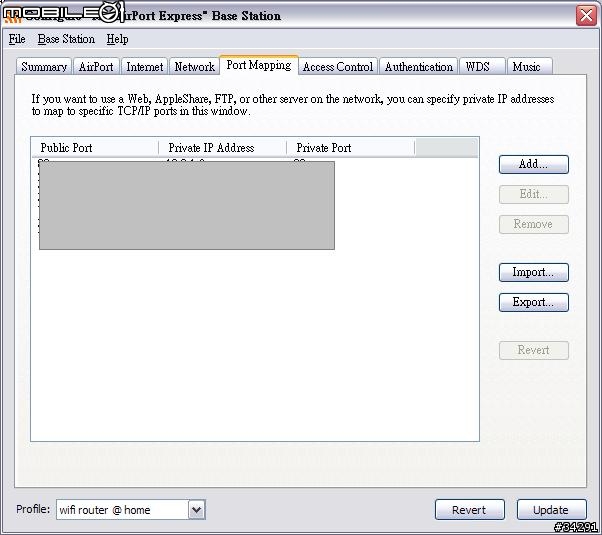This screenshot has width=602, height=535.
Task: Click the Import... button
Action: point(534,272)
